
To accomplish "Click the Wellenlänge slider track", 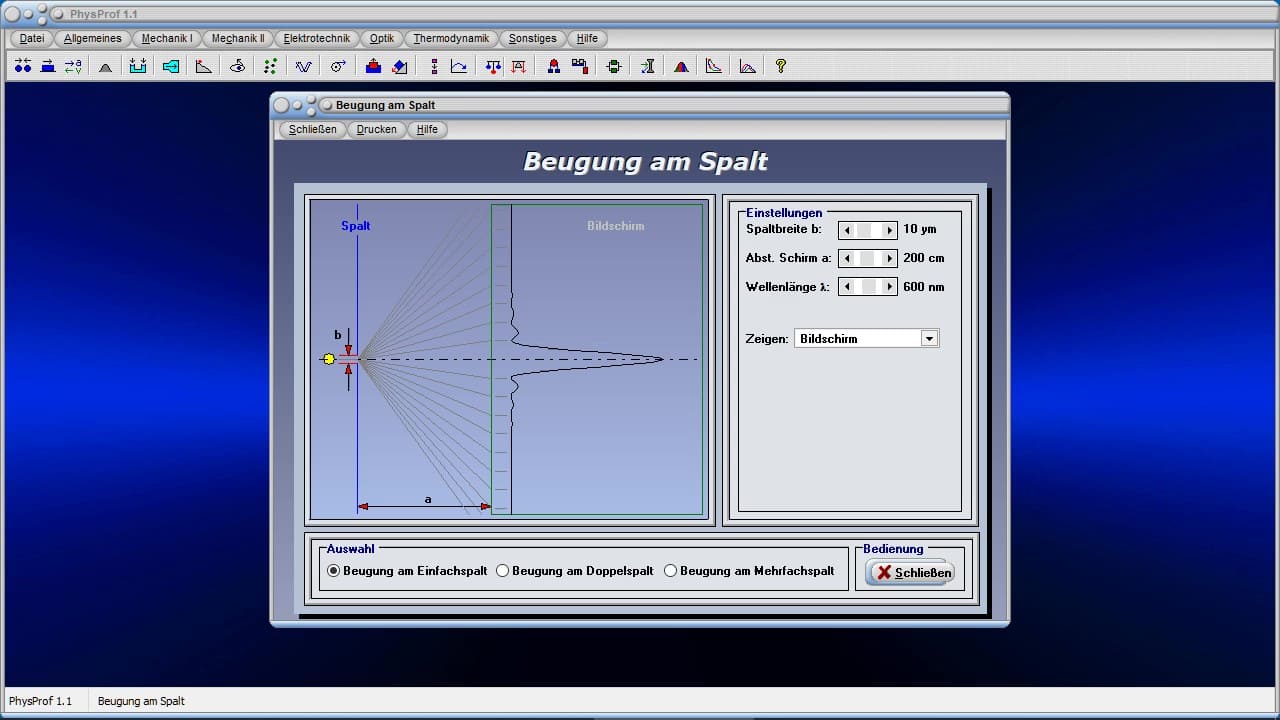I will click(868, 287).
